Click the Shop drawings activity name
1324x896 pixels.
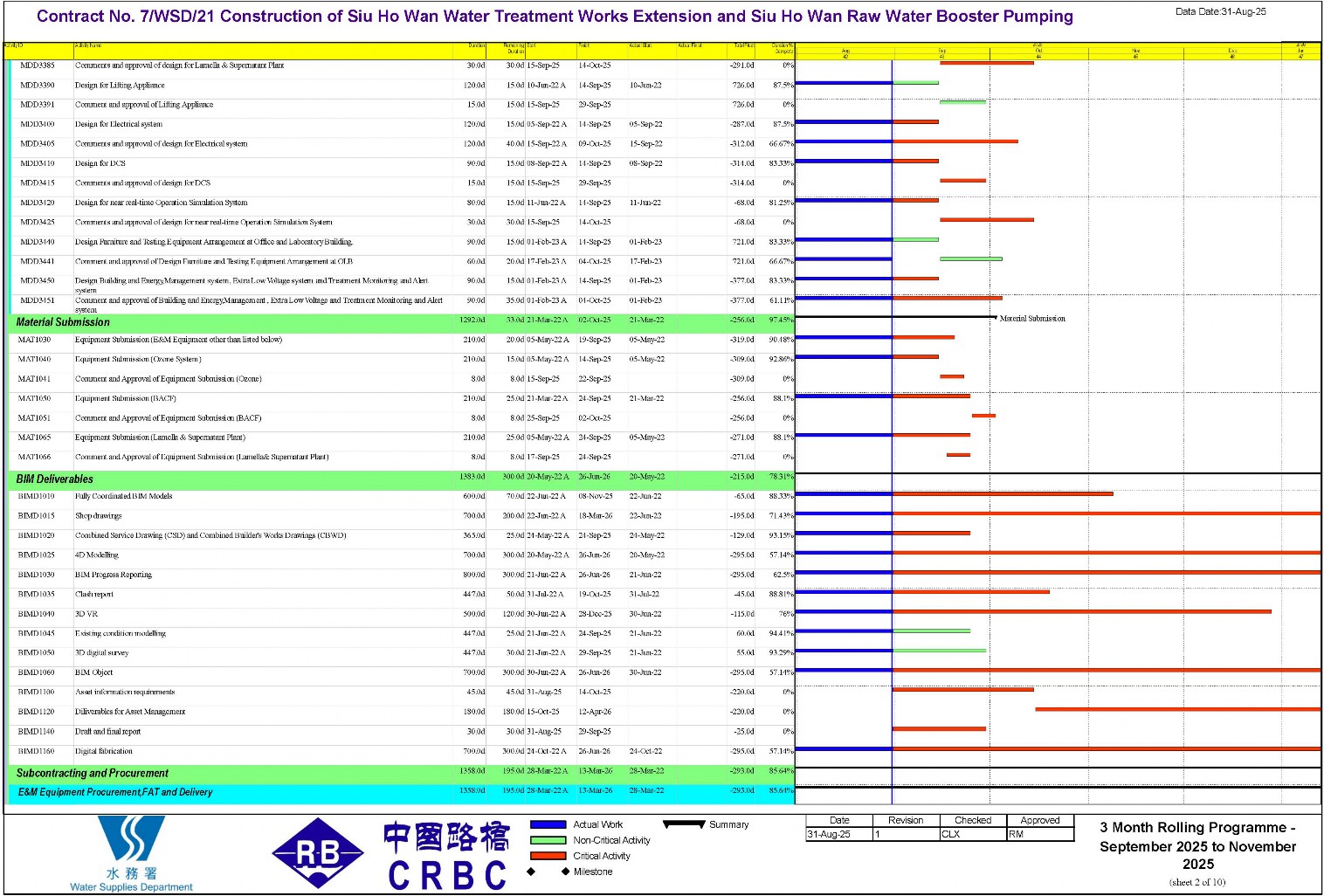(99, 515)
